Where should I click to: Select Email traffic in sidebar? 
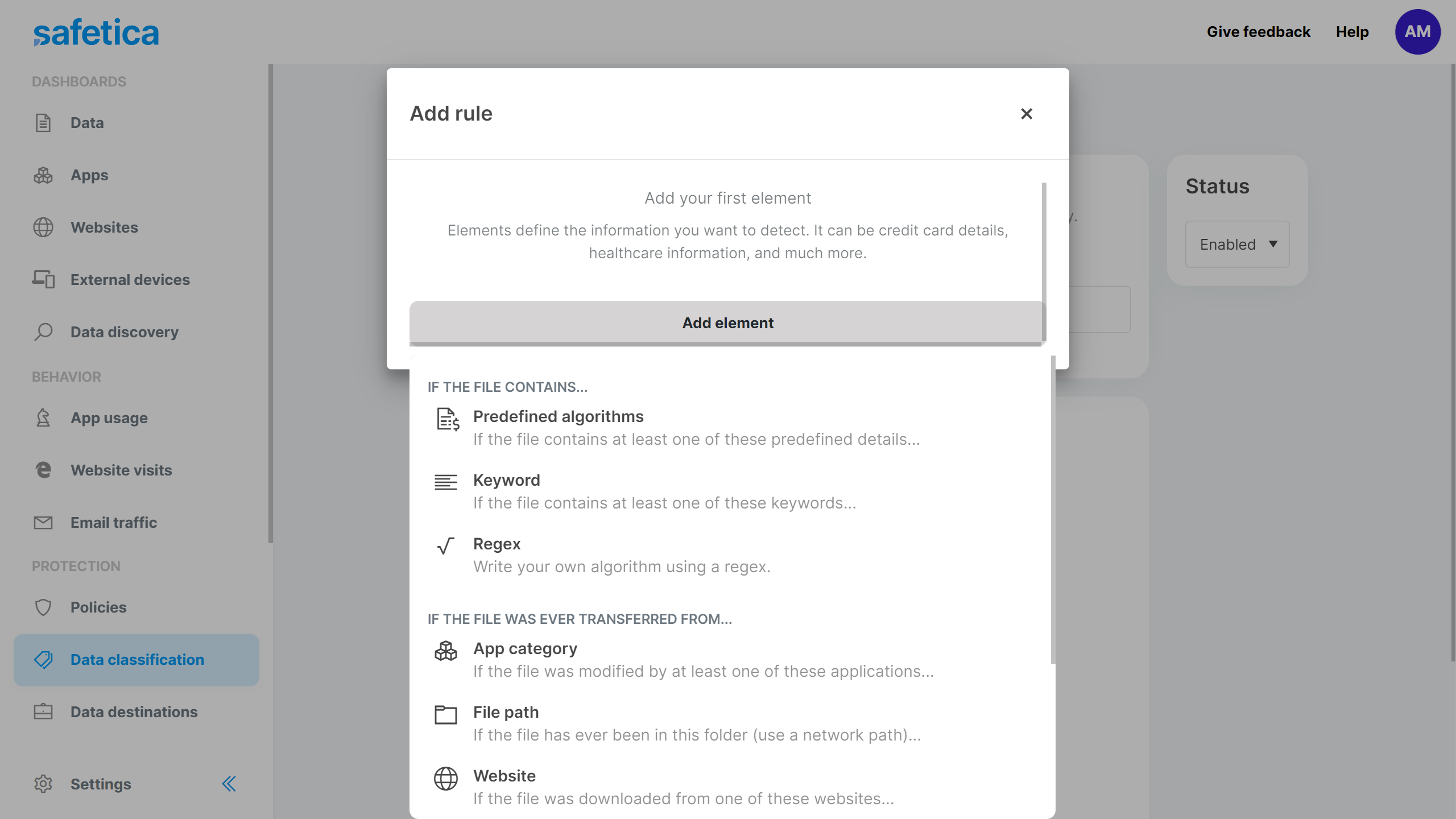tap(113, 522)
